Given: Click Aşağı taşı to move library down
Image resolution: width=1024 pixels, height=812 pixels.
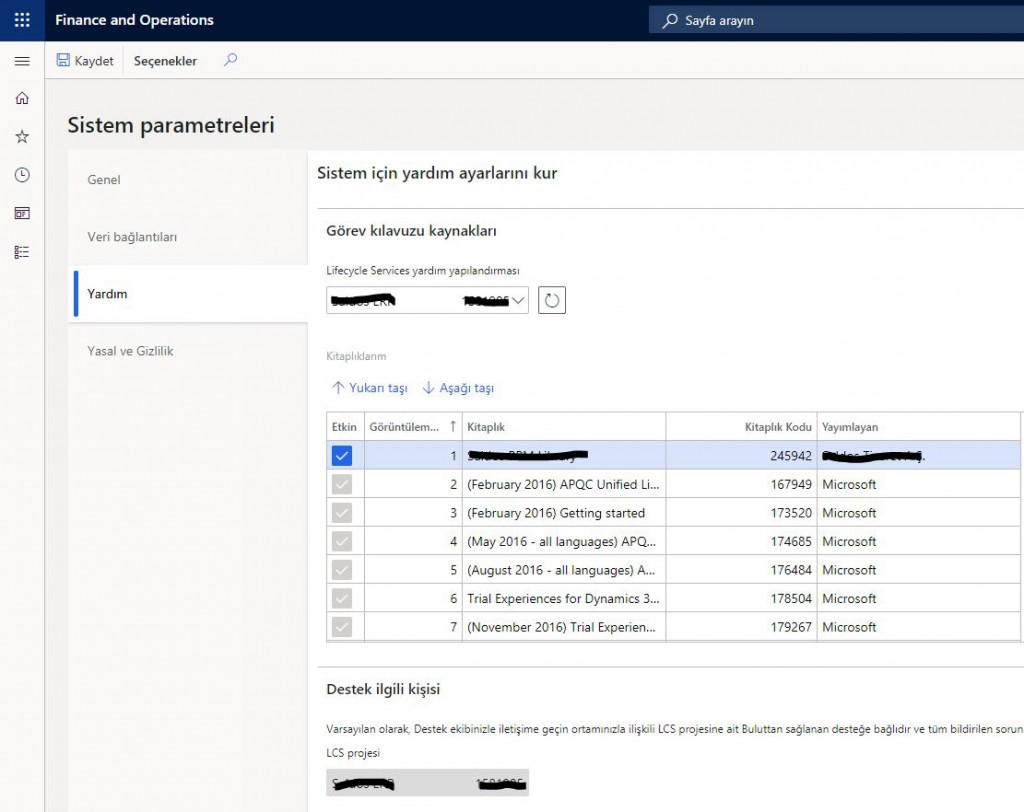Looking at the screenshot, I should pyautogui.click(x=458, y=388).
